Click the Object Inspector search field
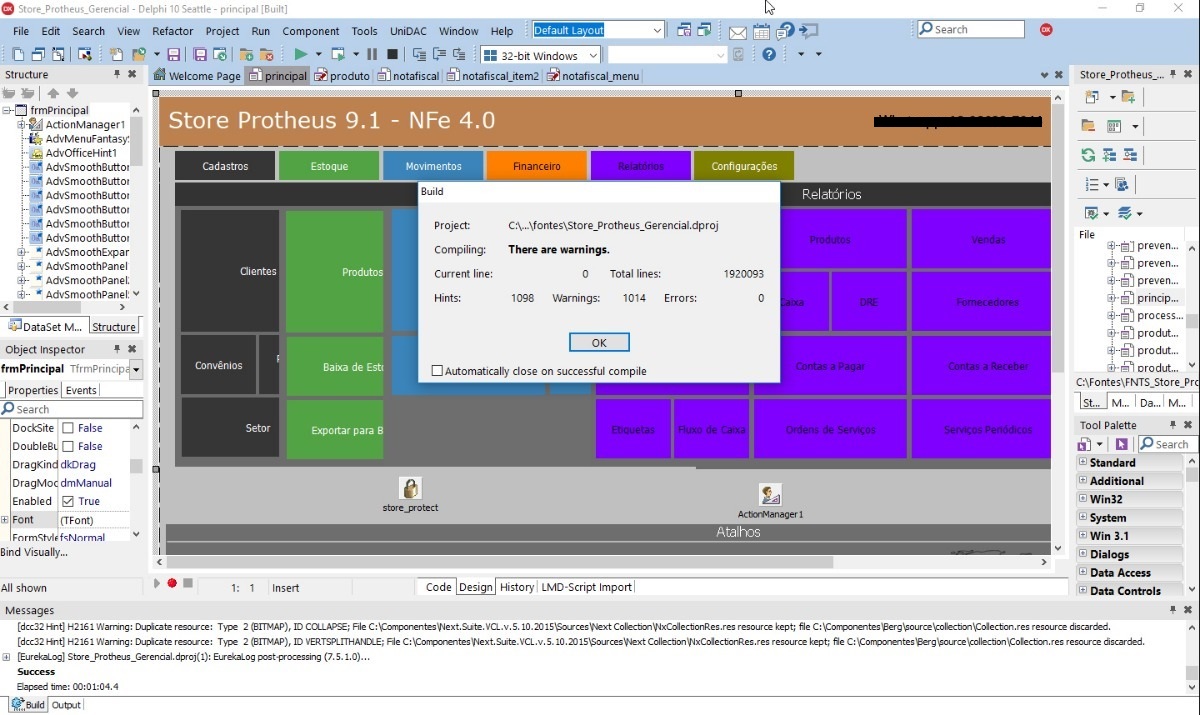Screen dimensions: 1200x715 point(72,409)
